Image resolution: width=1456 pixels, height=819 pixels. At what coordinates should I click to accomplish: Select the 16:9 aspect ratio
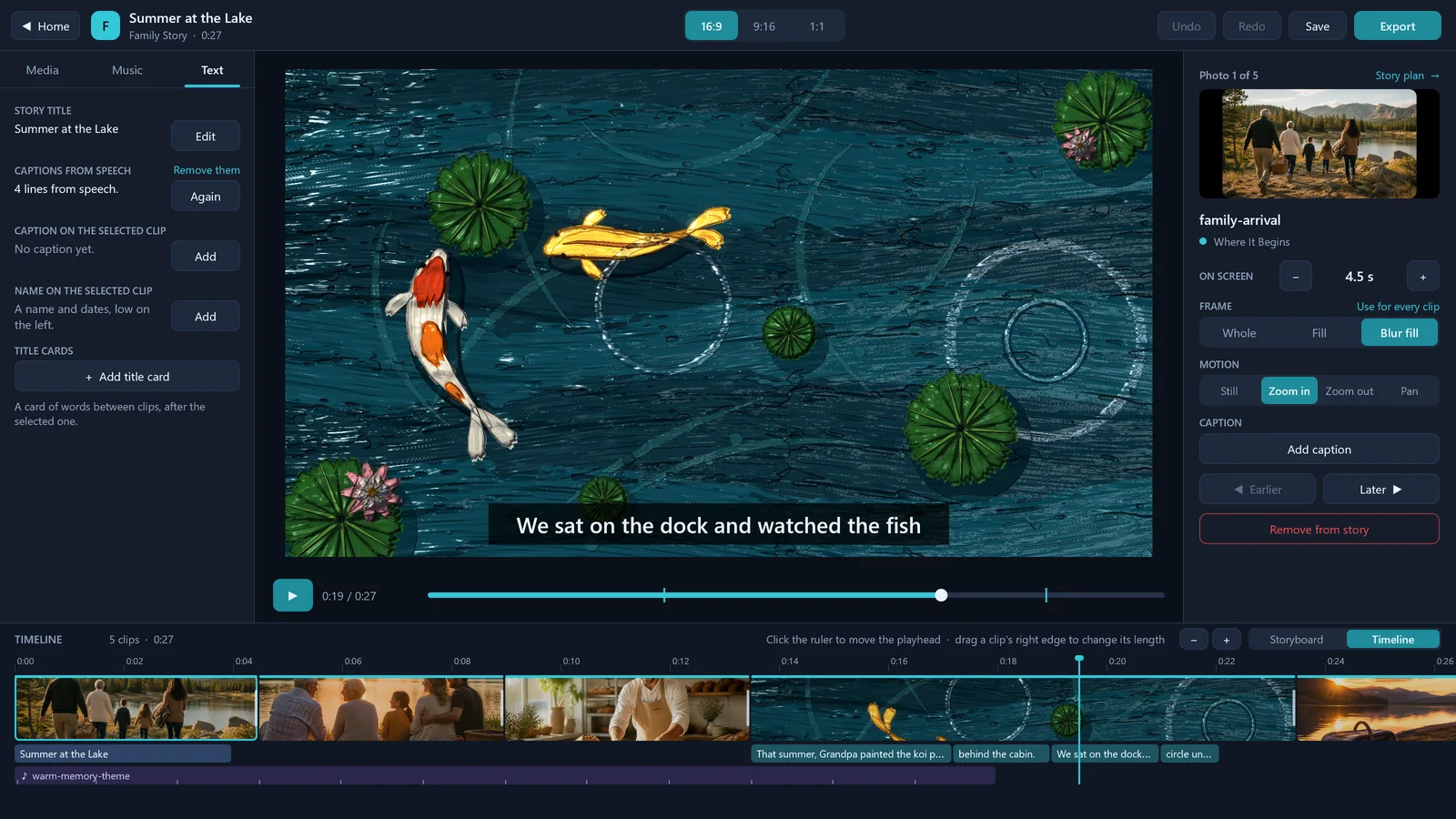coord(711,26)
